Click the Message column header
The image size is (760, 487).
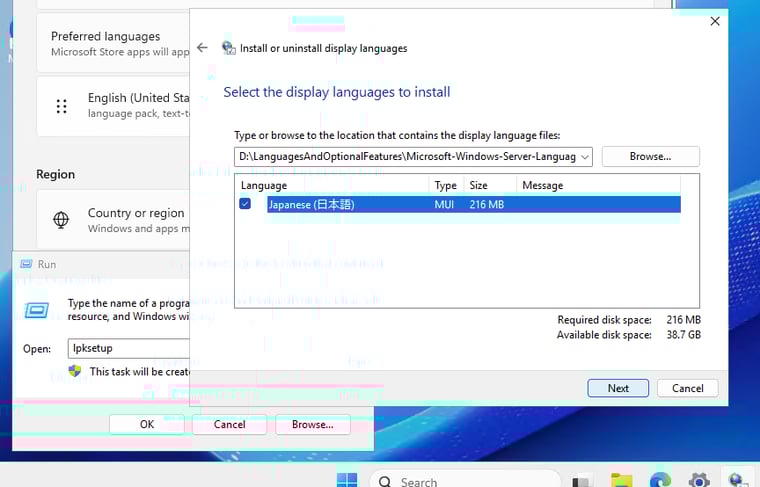click(599, 185)
